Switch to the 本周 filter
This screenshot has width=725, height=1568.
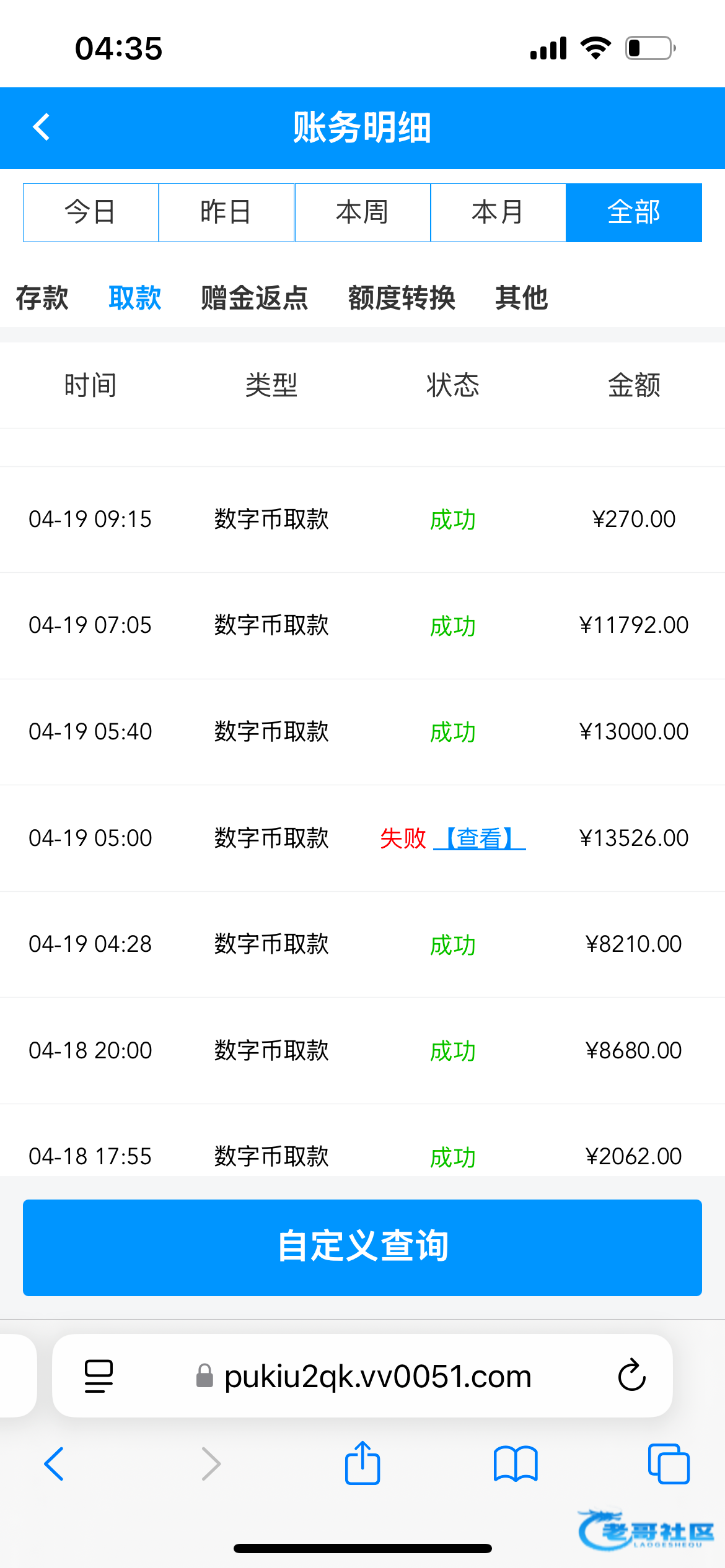(362, 212)
